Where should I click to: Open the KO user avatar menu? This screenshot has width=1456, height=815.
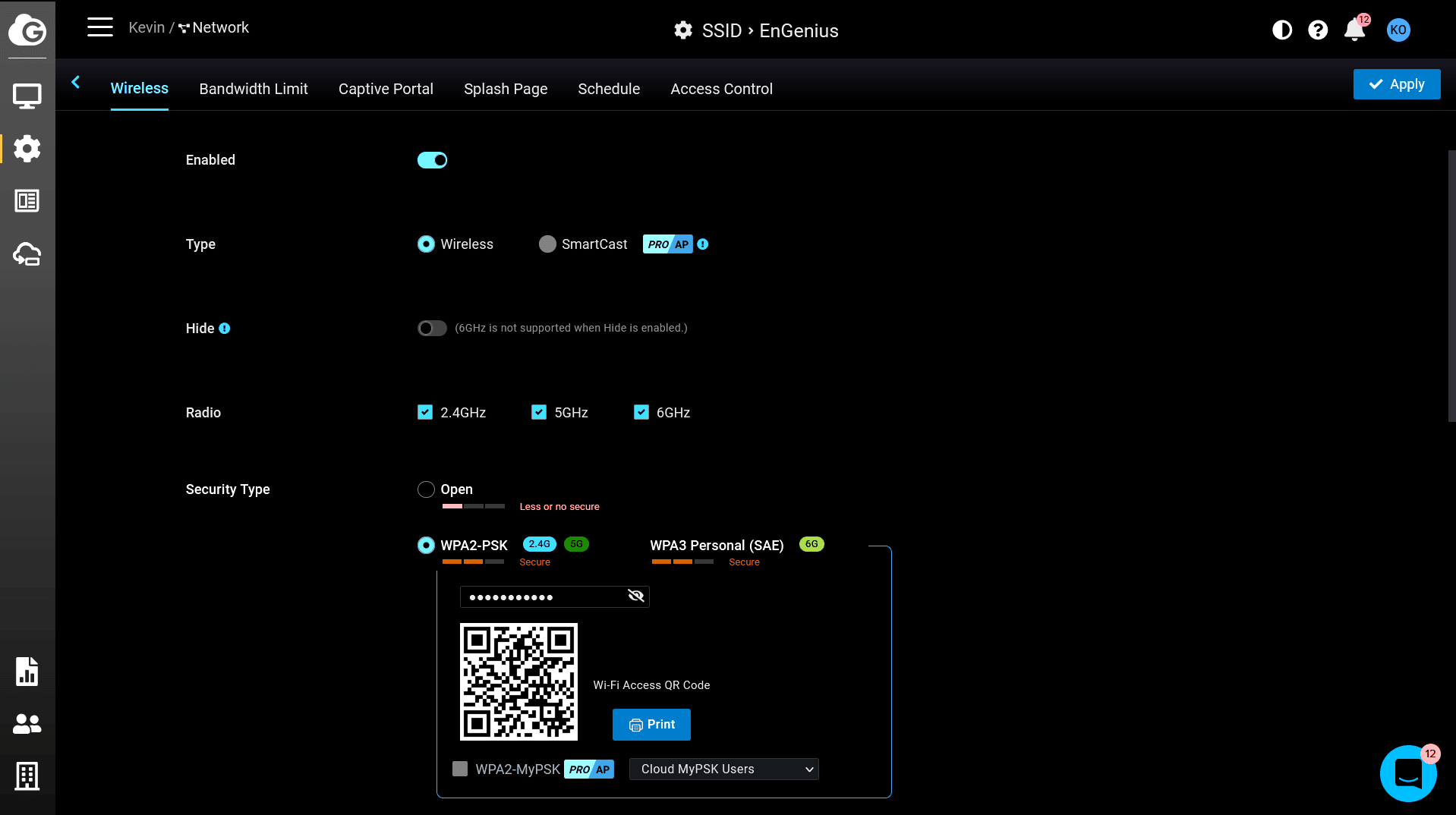pyautogui.click(x=1398, y=30)
